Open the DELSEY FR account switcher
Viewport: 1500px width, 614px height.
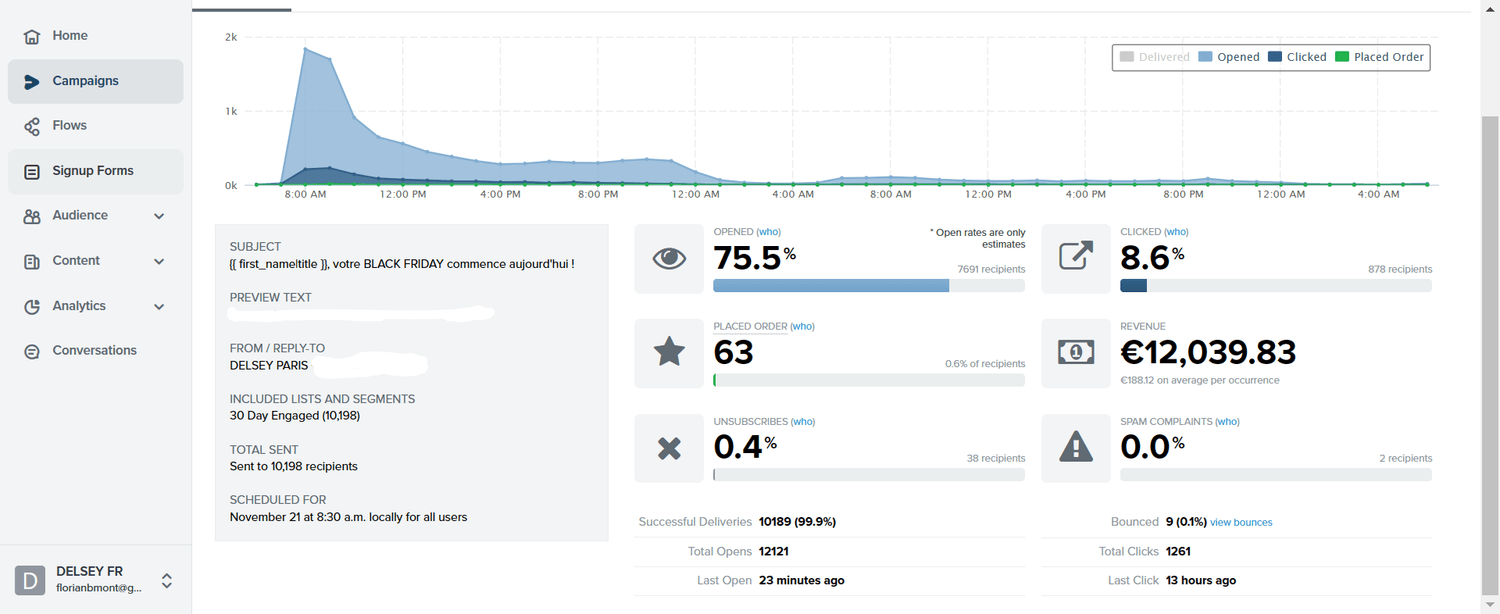(167, 580)
